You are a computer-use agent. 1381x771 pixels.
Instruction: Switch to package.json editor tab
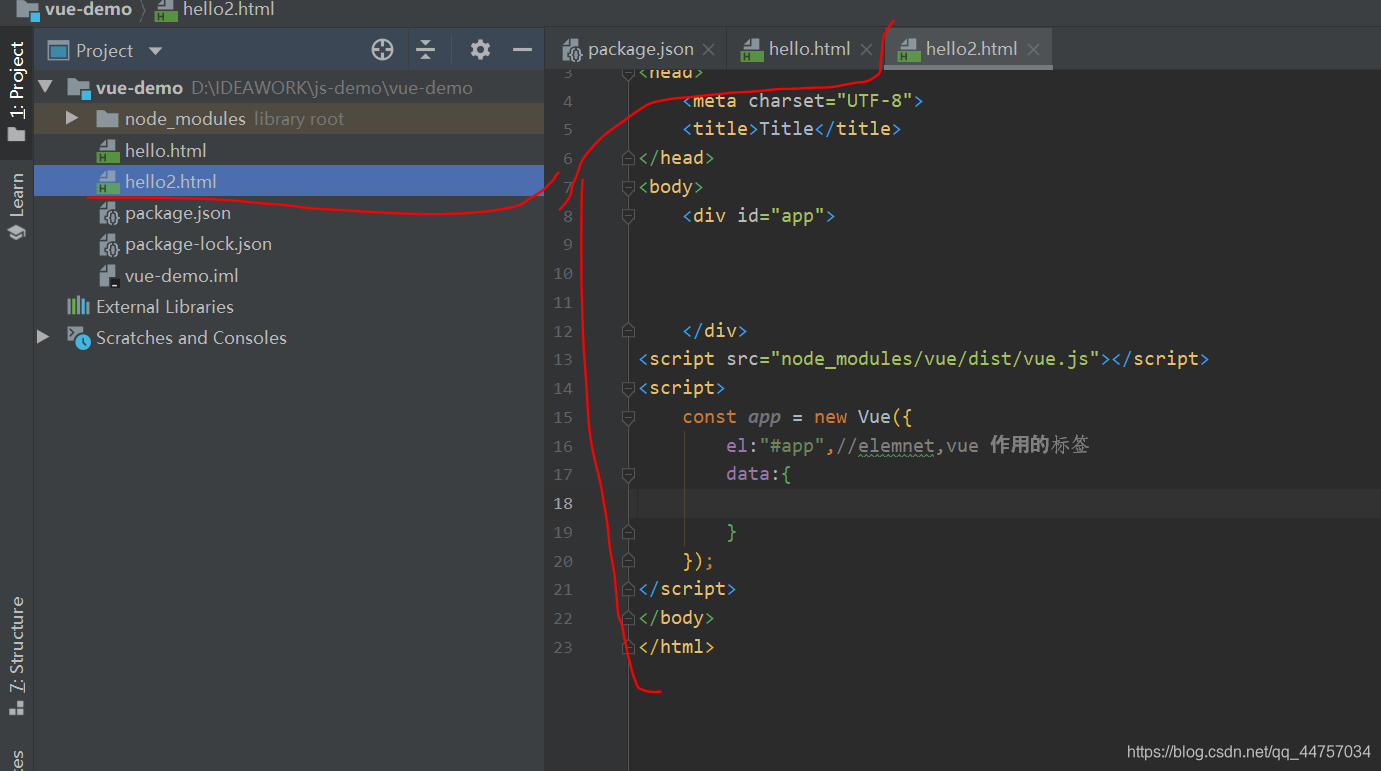(x=640, y=49)
